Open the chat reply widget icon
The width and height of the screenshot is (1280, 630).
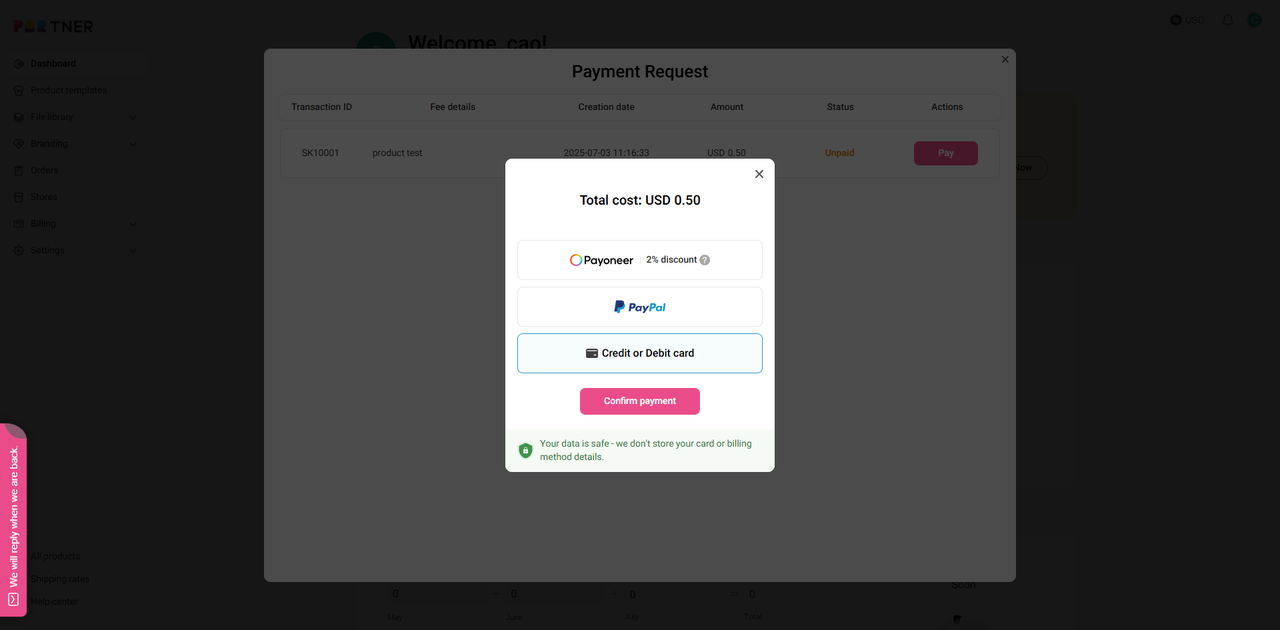pos(13,599)
